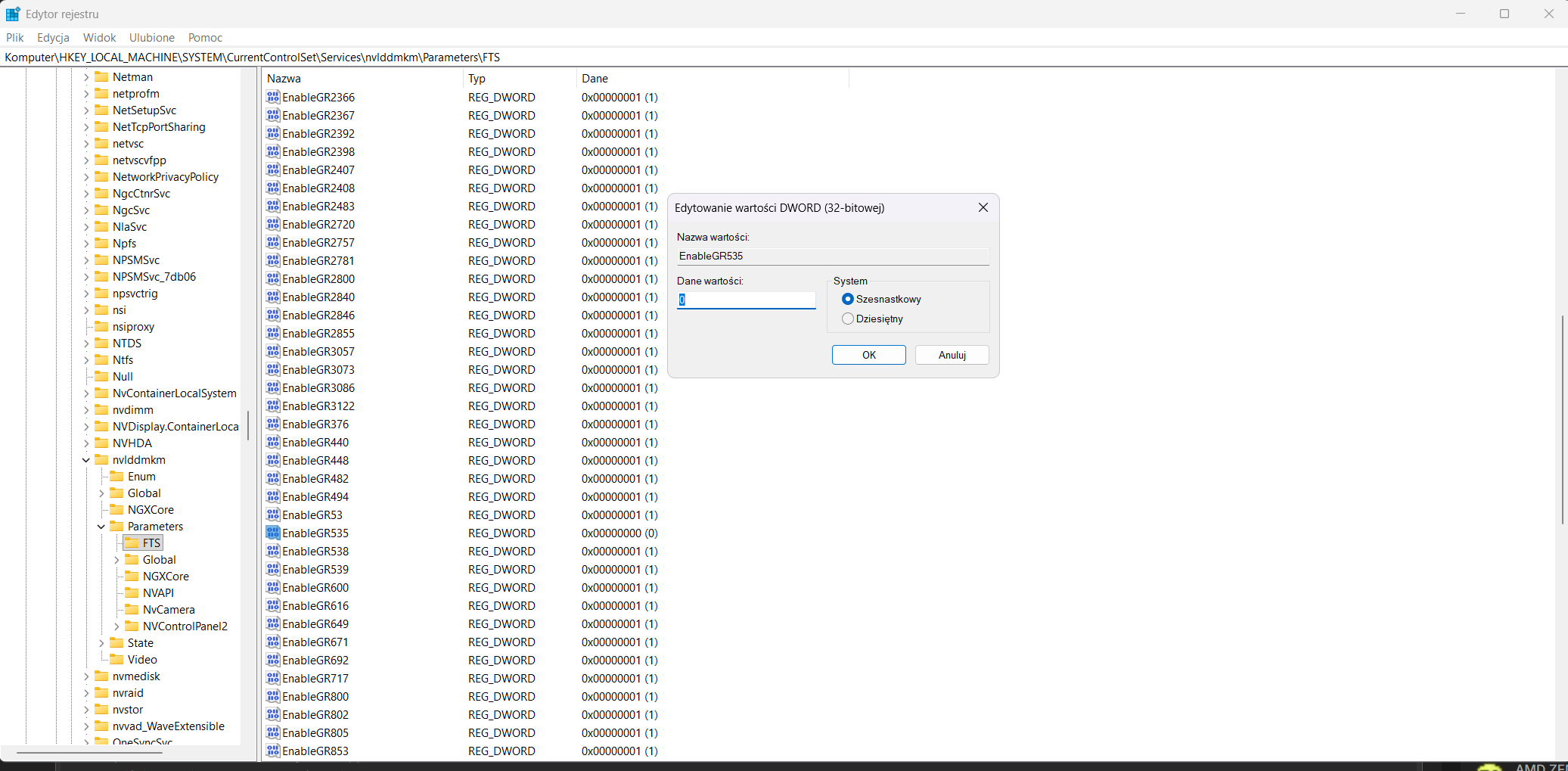Click the Registry Editor app icon in title bar
The image size is (1568, 771).
coord(13,14)
